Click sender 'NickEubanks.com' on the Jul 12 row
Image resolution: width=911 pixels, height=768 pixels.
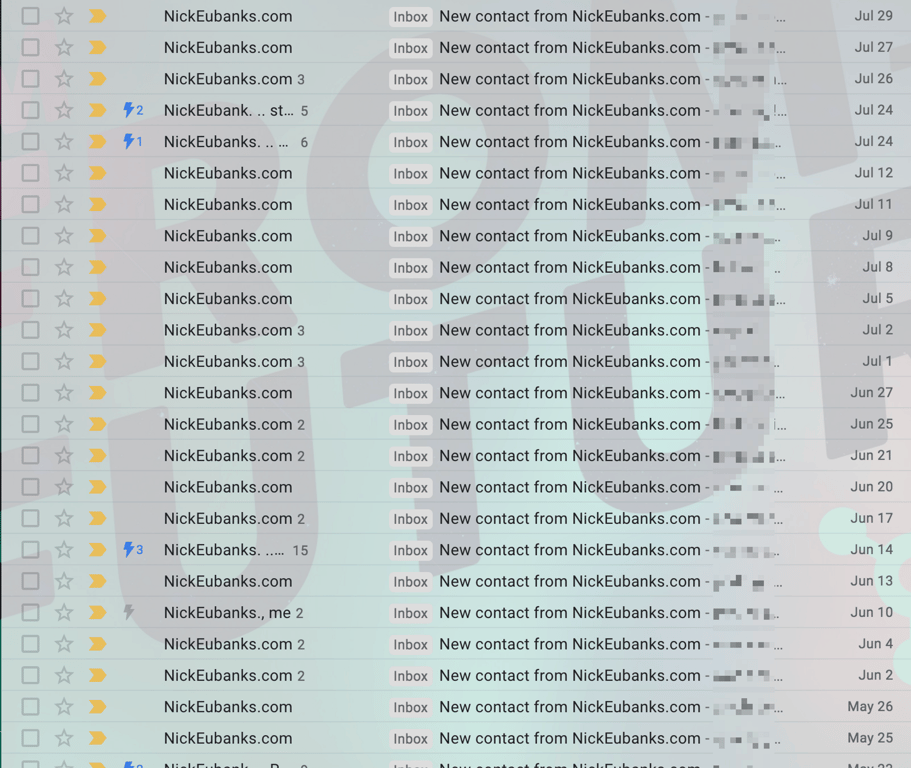(x=228, y=173)
